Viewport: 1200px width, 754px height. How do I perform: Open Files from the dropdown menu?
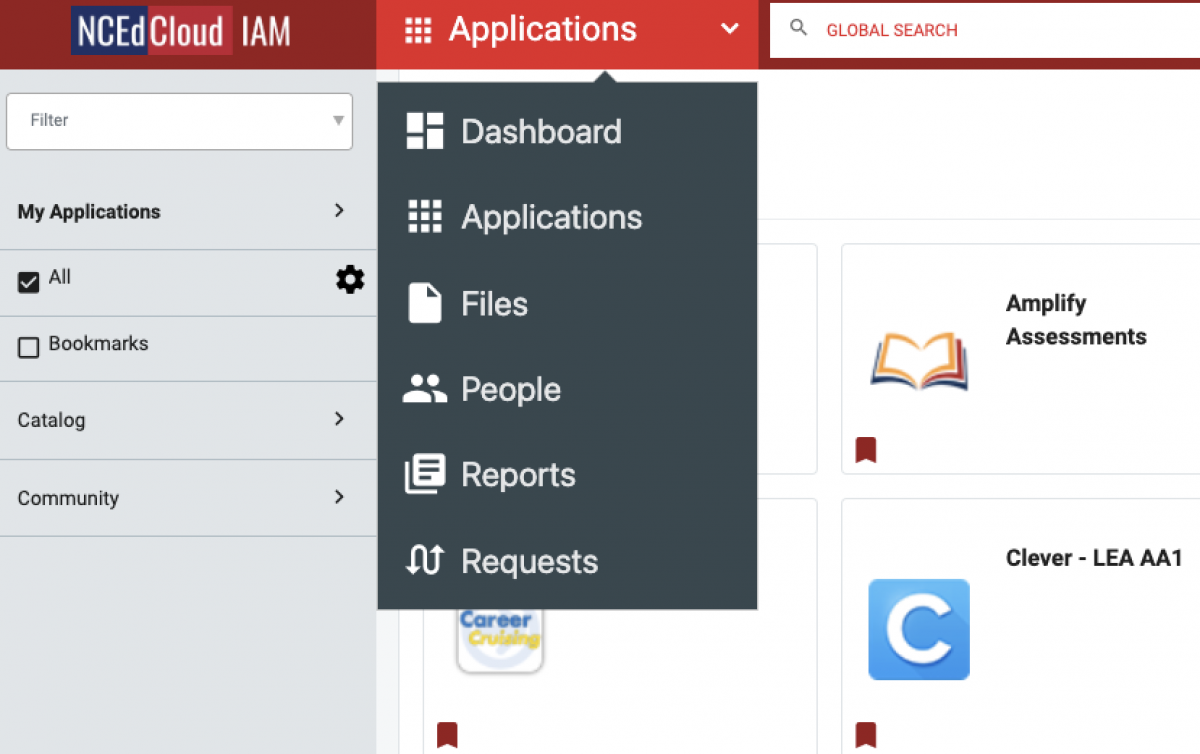pyautogui.click(x=493, y=303)
